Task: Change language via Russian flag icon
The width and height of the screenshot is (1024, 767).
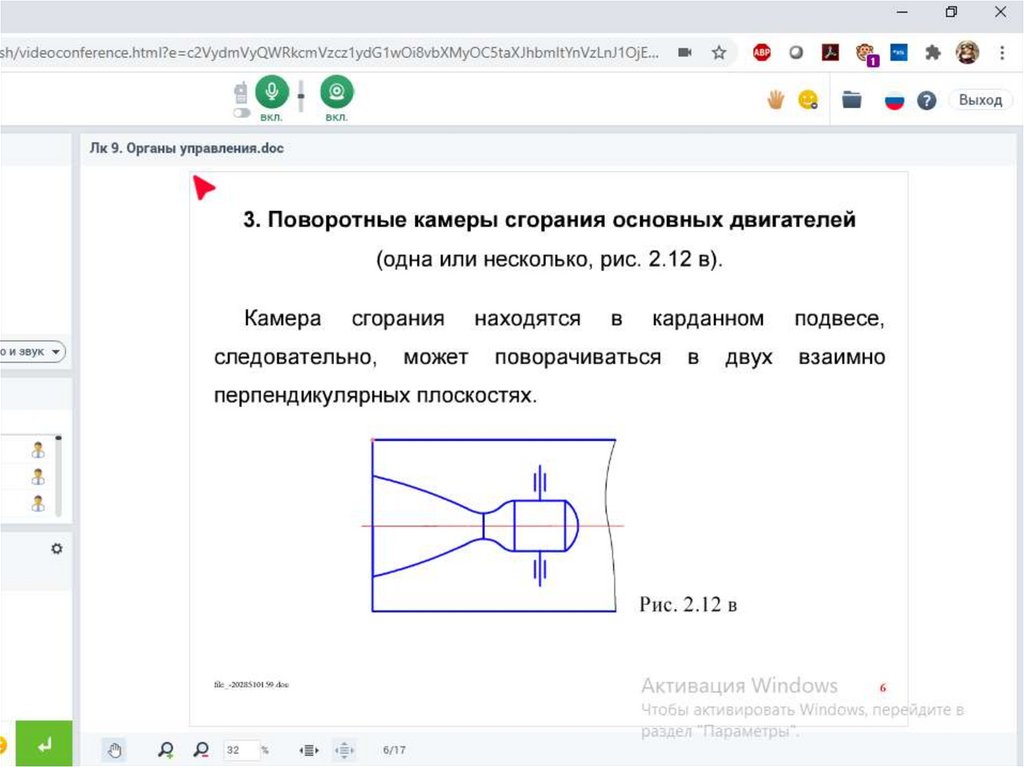Action: point(894,100)
